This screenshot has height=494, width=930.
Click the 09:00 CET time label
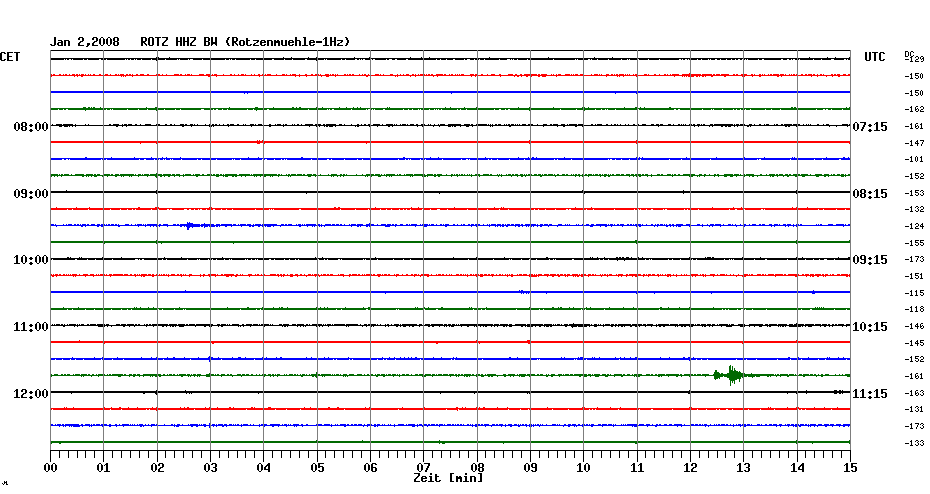click(31, 193)
